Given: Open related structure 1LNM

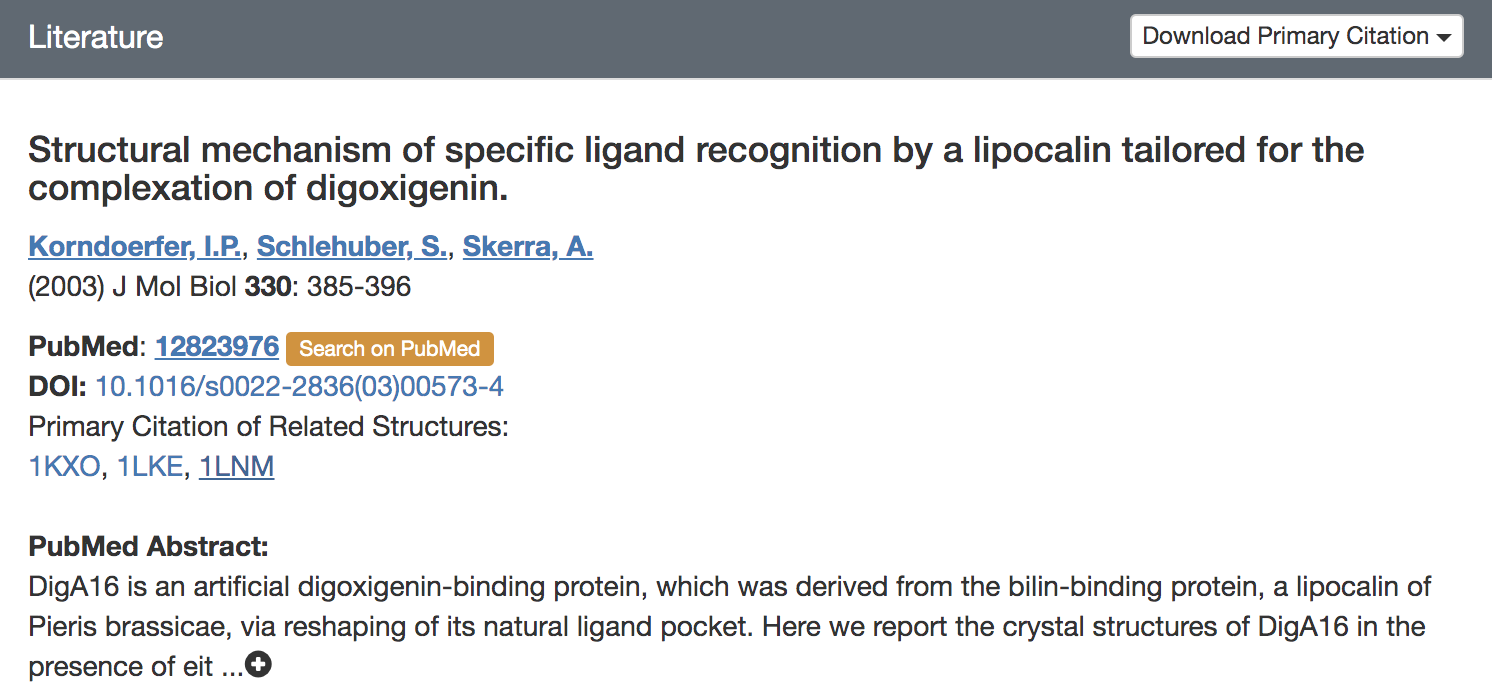Looking at the screenshot, I should (236, 467).
